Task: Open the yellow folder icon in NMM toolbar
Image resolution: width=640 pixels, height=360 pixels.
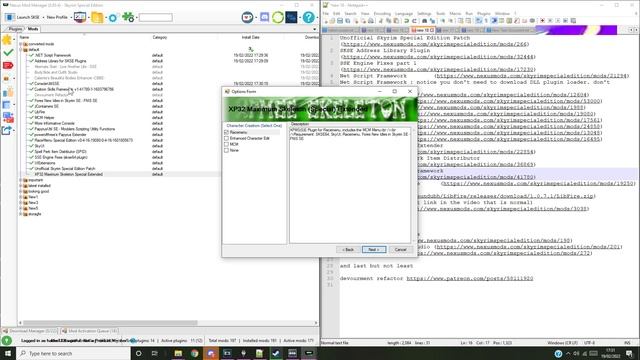Action: click(x=97, y=17)
